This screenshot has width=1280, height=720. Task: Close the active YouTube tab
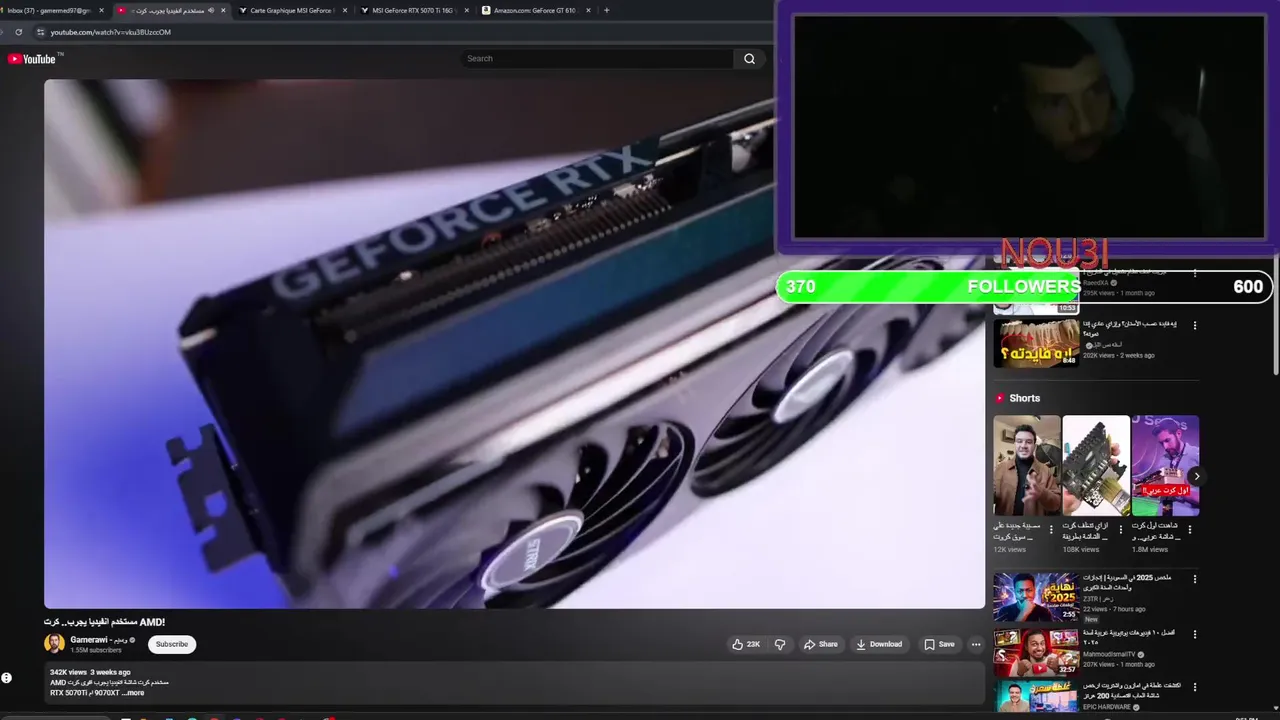tap(223, 10)
